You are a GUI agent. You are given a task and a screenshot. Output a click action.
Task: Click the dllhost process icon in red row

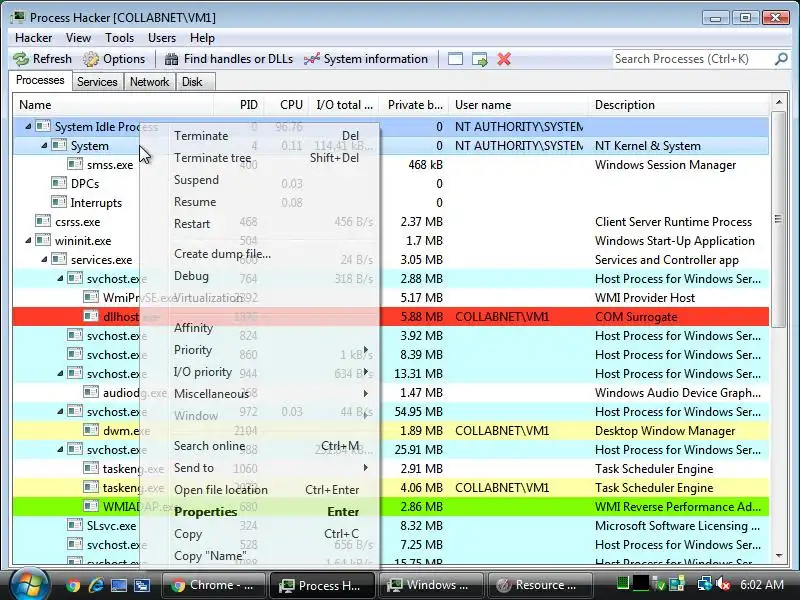click(x=91, y=316)
